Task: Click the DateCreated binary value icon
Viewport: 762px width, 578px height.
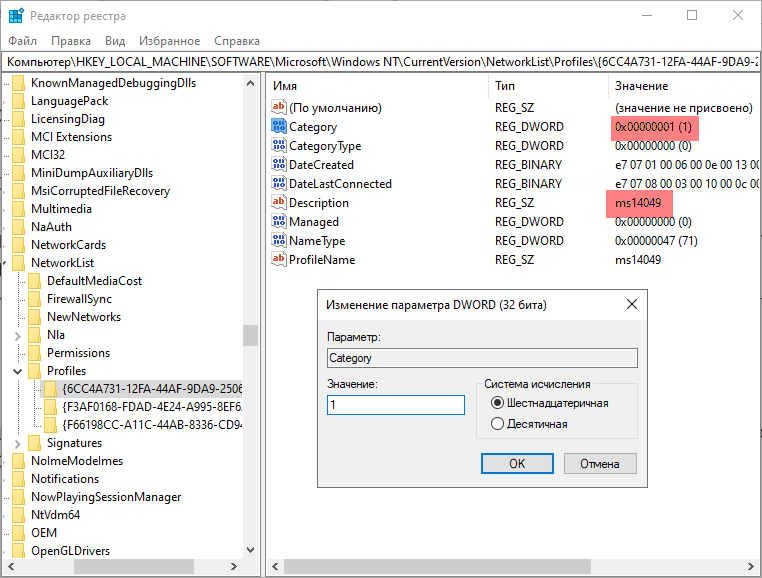Action: point(279,165)
